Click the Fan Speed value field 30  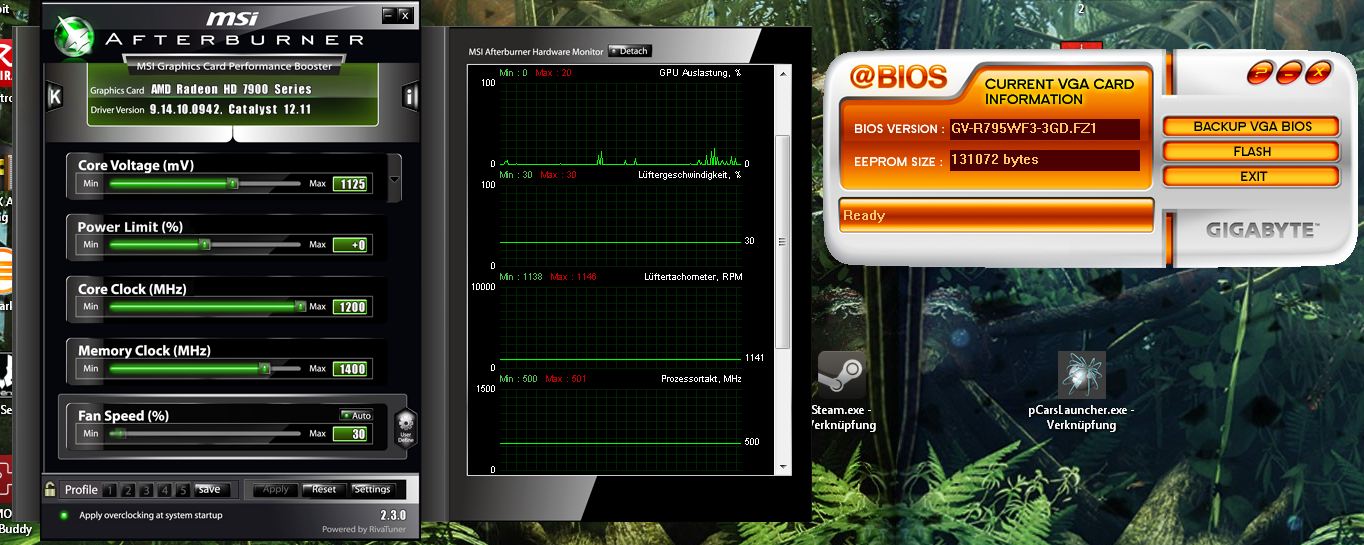(x=351, y=434)
